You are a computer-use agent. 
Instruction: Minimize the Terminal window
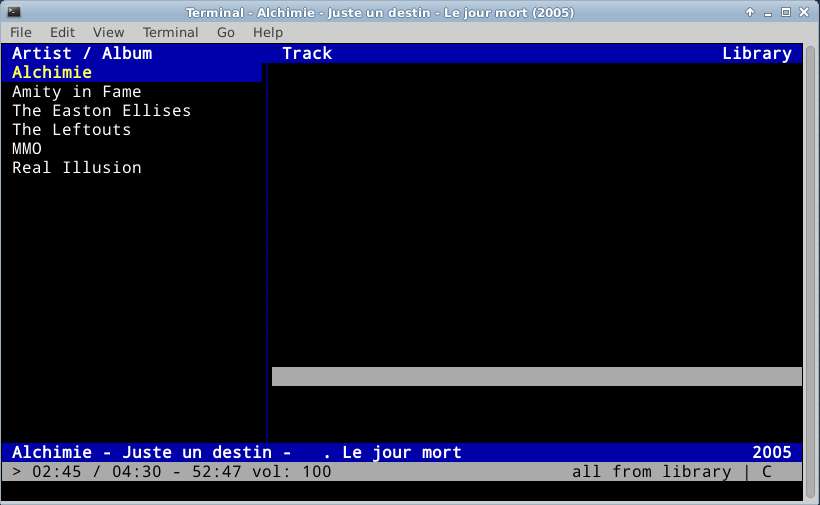768,12
